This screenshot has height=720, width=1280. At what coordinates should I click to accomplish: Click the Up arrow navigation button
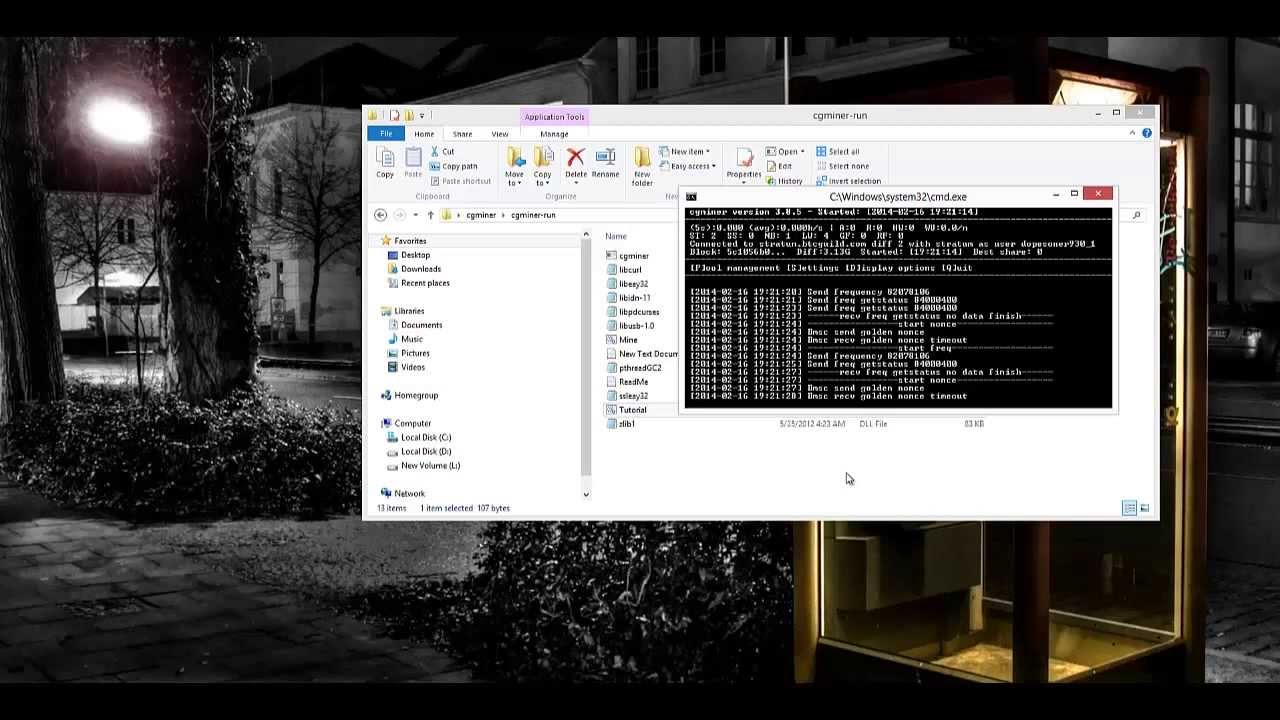431,215
